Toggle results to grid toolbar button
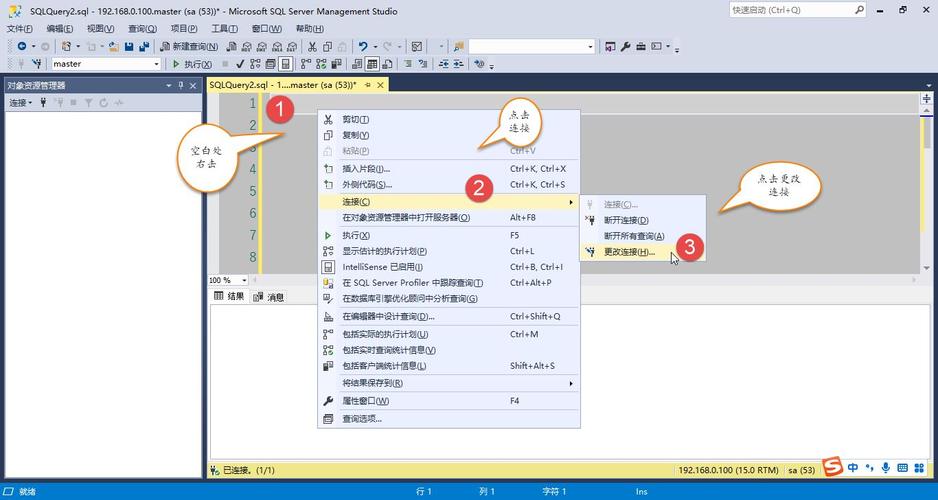The width and height of the screenshot is (938, 500). pyautogui.click(x=372, y=64)
